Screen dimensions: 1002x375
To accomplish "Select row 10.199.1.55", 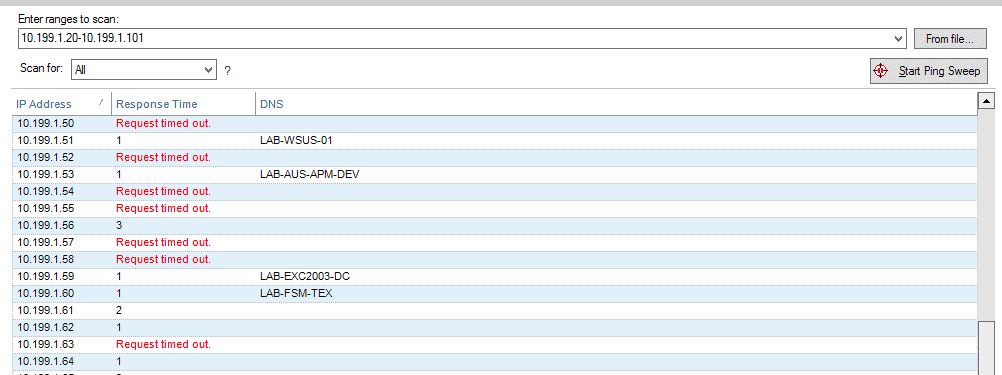I will (495, 208).
